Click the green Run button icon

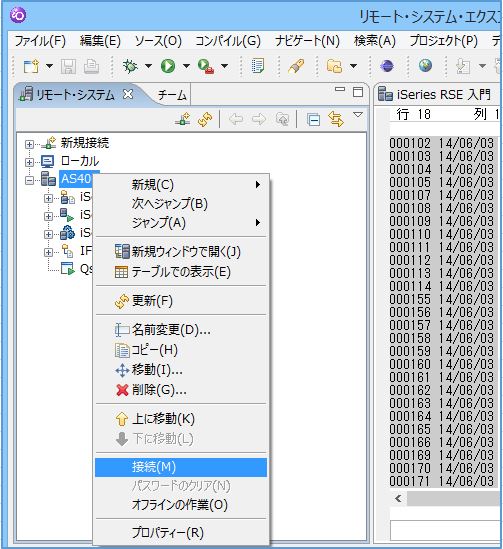[168, 66]
